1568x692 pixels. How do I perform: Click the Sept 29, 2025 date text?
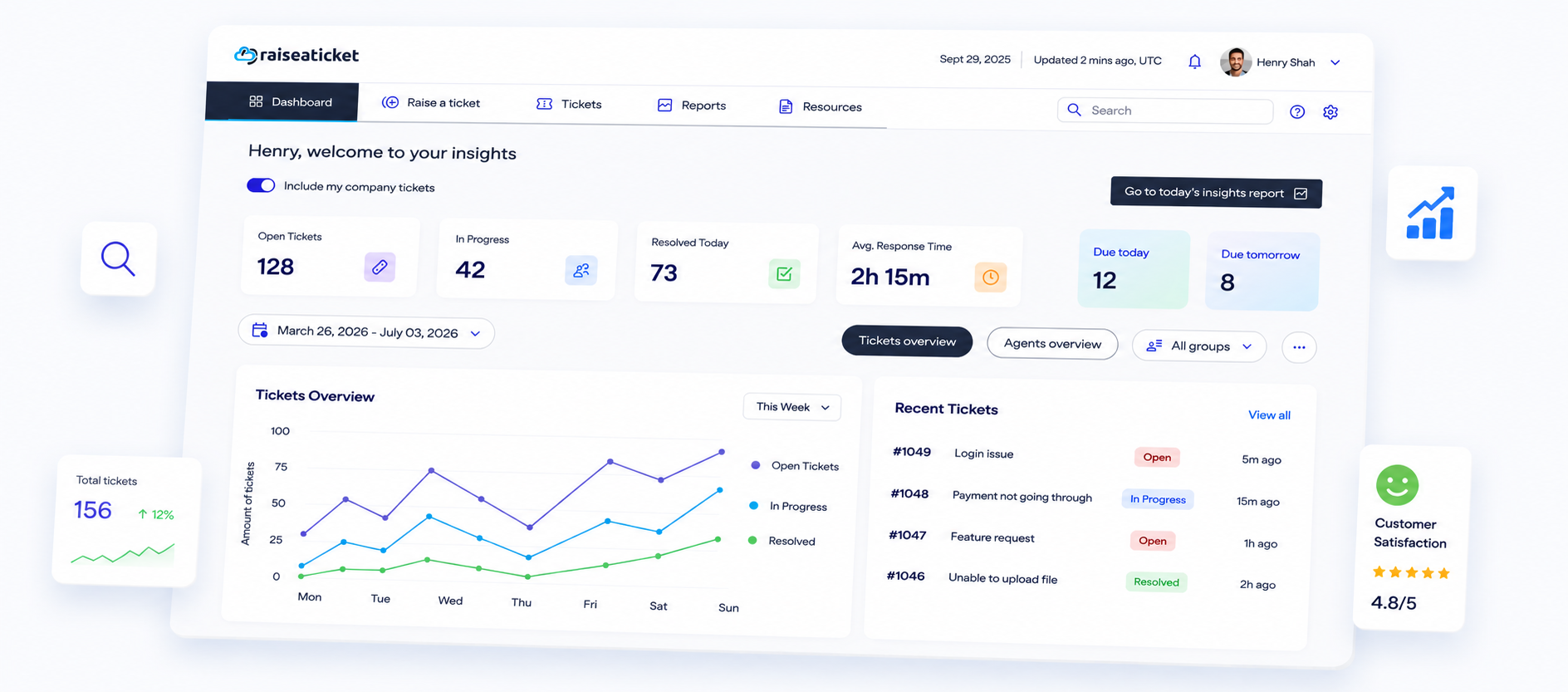975,59
